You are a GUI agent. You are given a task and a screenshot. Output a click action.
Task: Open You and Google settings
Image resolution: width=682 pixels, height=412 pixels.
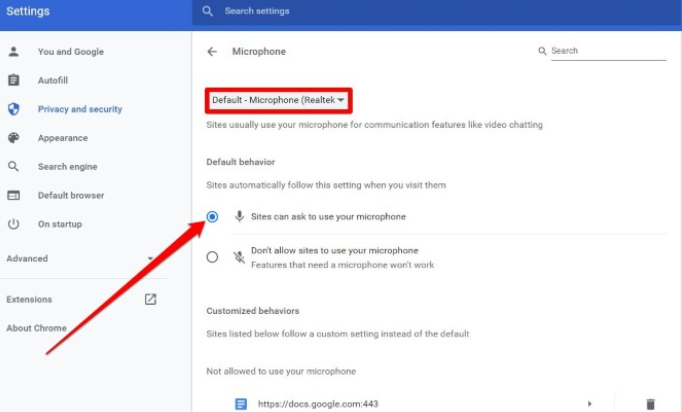click(71, 52)
